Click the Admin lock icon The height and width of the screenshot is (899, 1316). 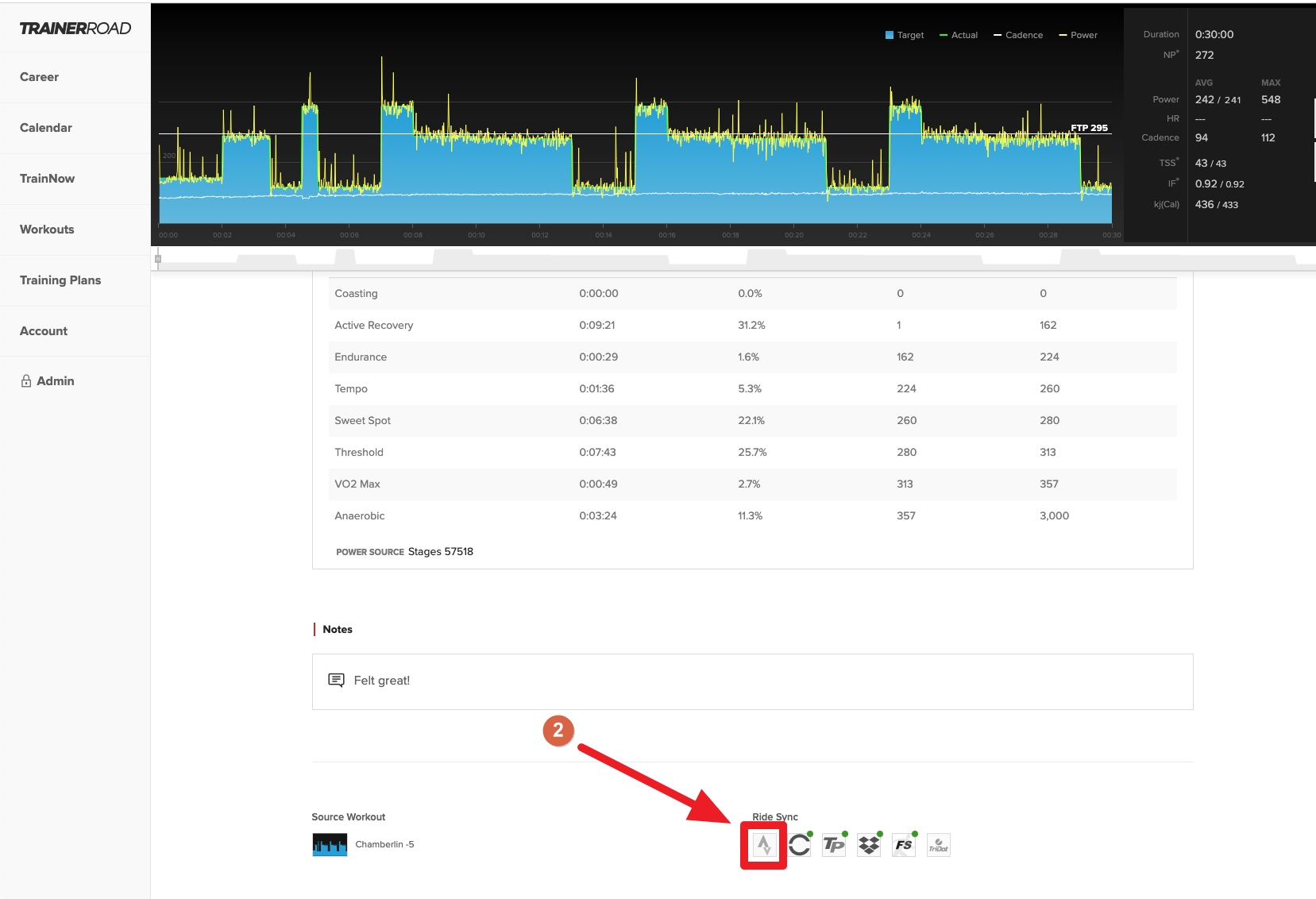tap(26, 380)
